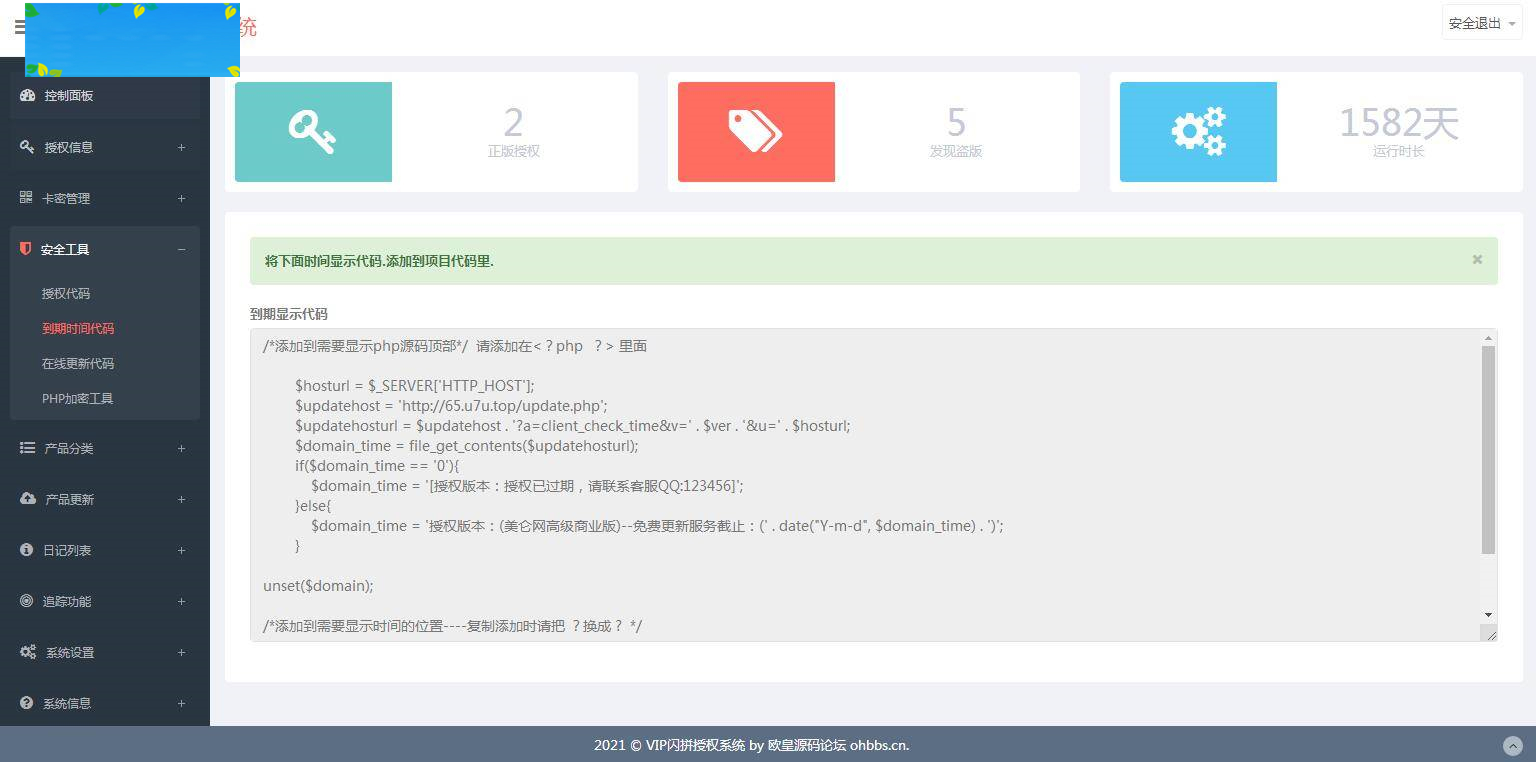
Task: Click the back-to-top circle button
Action: [x=1513, y=745]
